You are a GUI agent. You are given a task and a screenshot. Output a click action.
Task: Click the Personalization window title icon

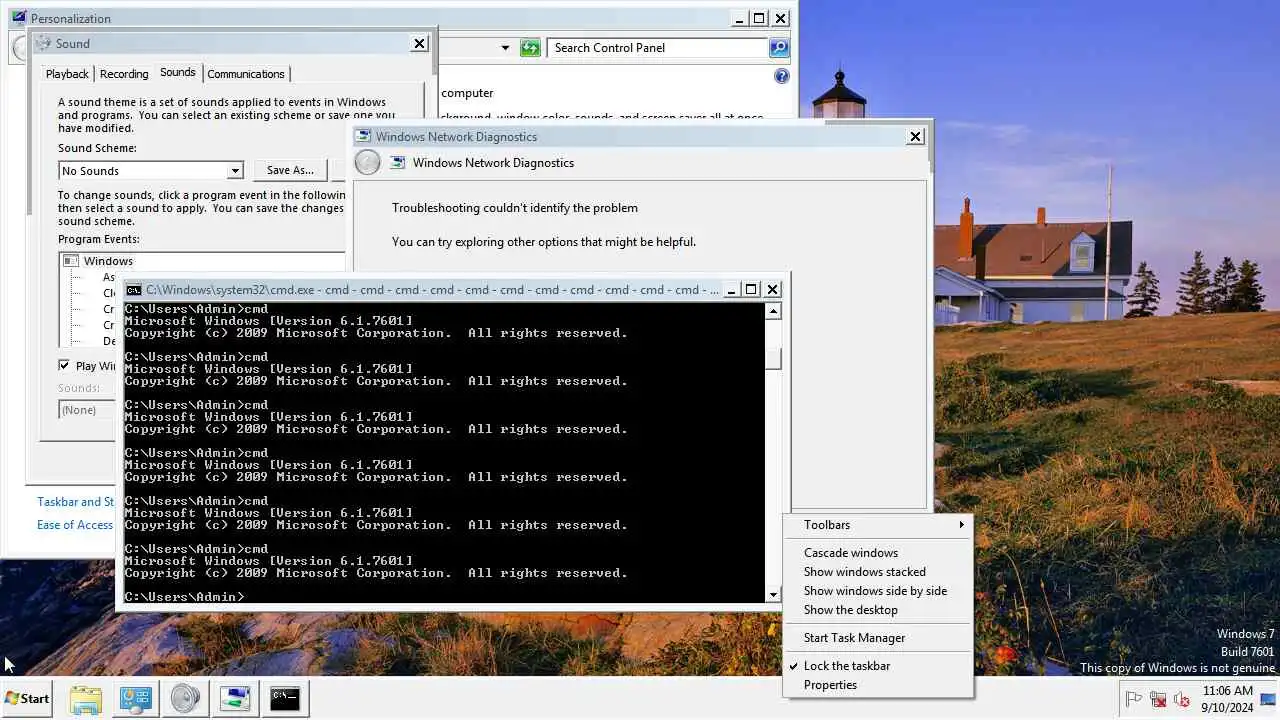(18, 18)
